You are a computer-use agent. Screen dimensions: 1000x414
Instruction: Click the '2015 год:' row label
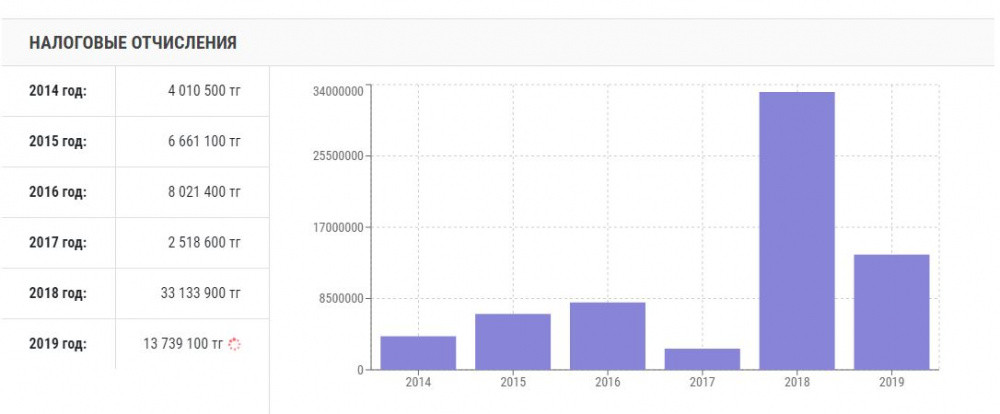[x=58, y=141]
